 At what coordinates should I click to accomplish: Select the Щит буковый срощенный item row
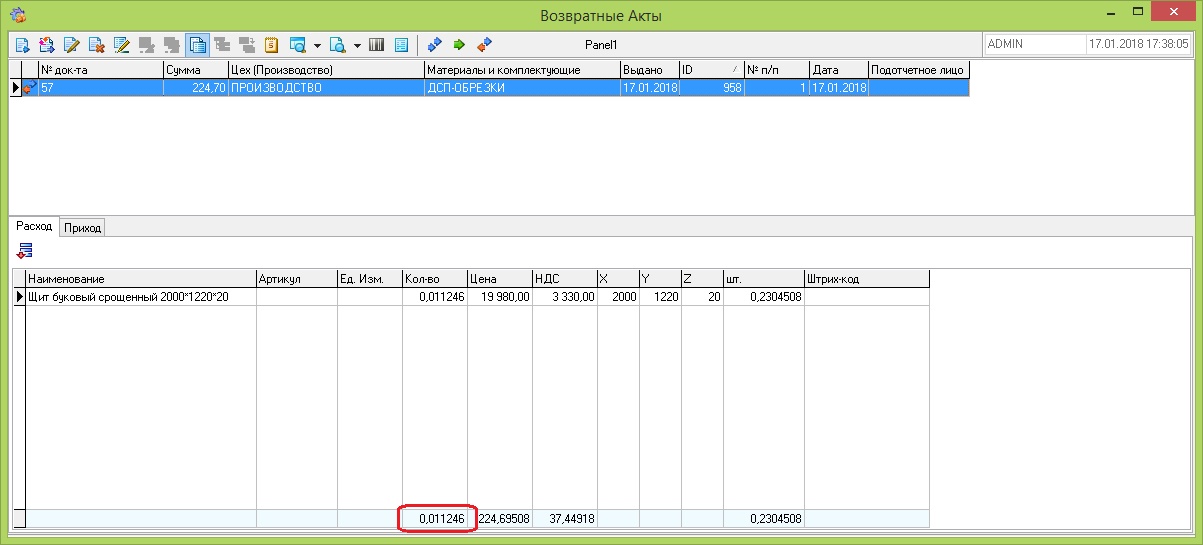click(x=140, y=297)
